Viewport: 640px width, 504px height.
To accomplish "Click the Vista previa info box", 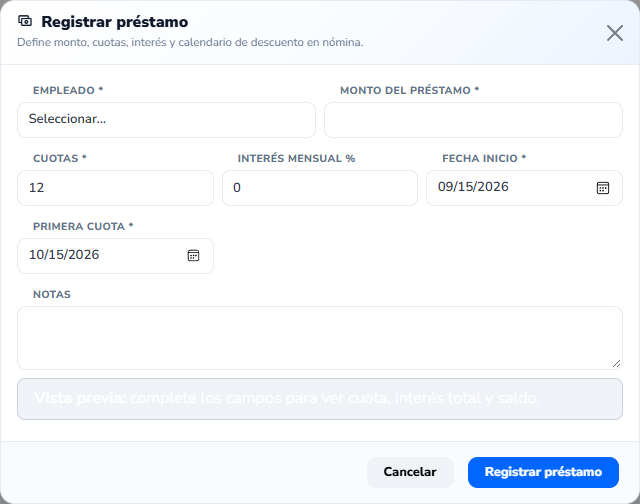I will tap(320, 399).
